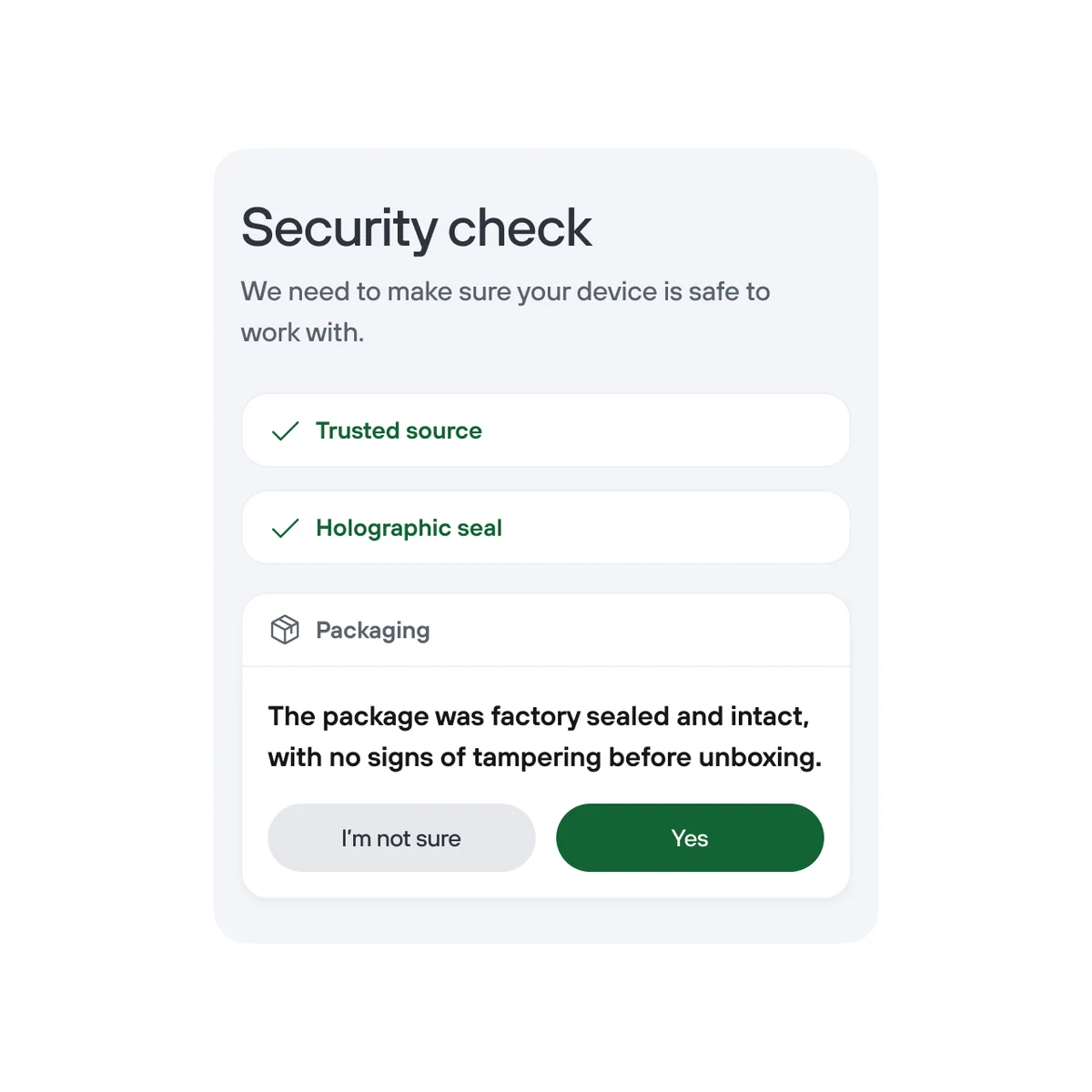Viewport: 1092px width, 1092px height.
Task: Click the checkmark icon beside Trusted source
Action: click(x=285, y=430)
